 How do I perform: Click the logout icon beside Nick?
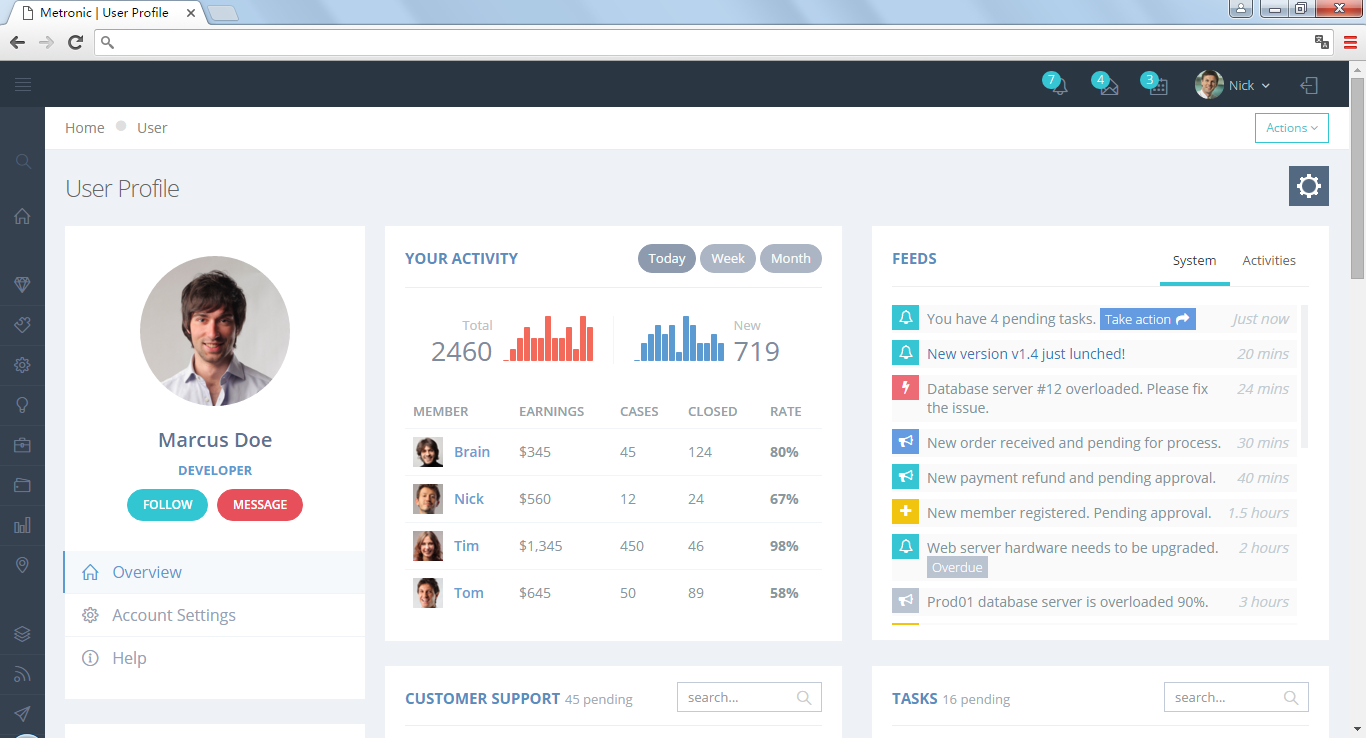click(1309, 86)
